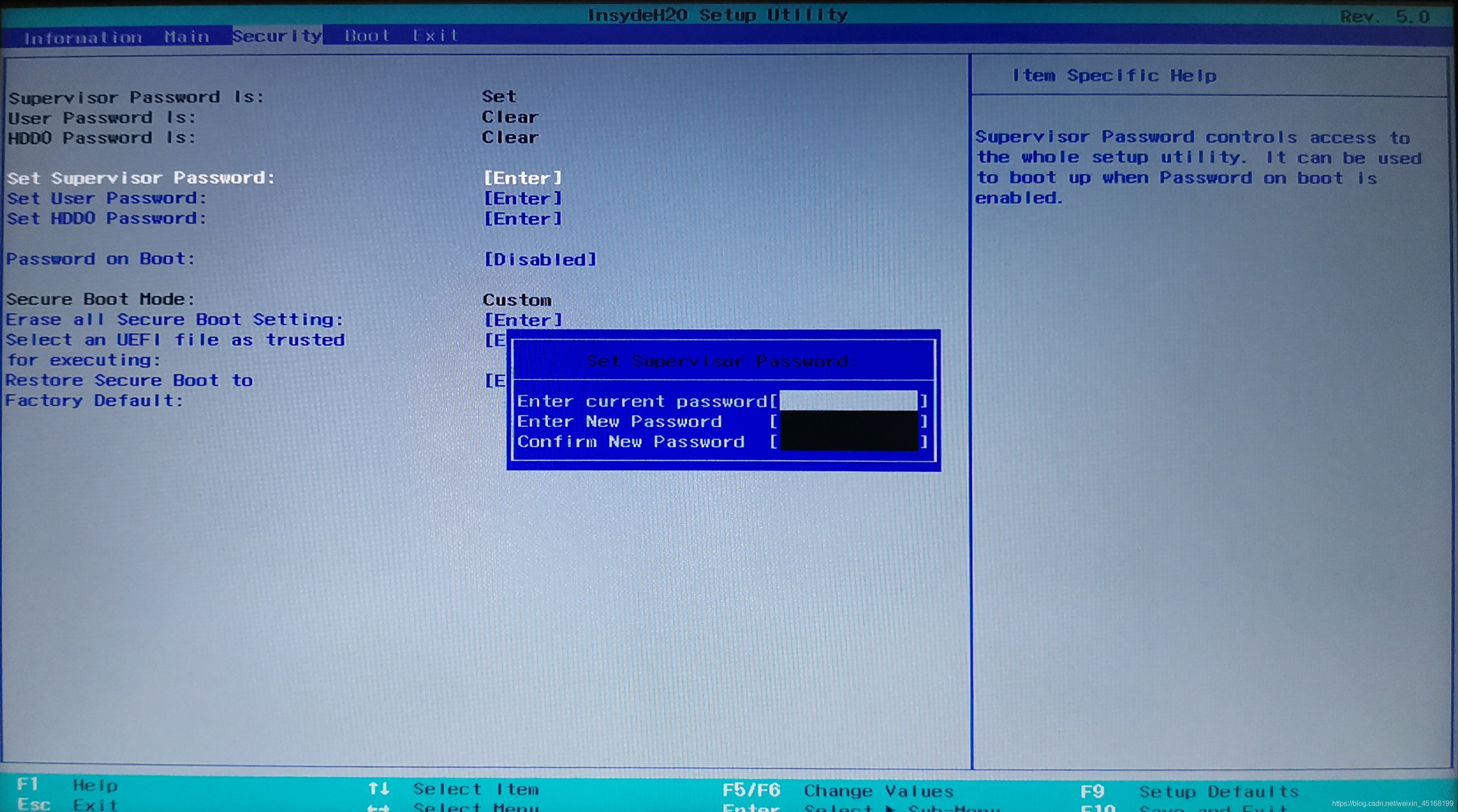1458x812 pixels.
Task: Open the Exit tab
Action: coord(435,36)
